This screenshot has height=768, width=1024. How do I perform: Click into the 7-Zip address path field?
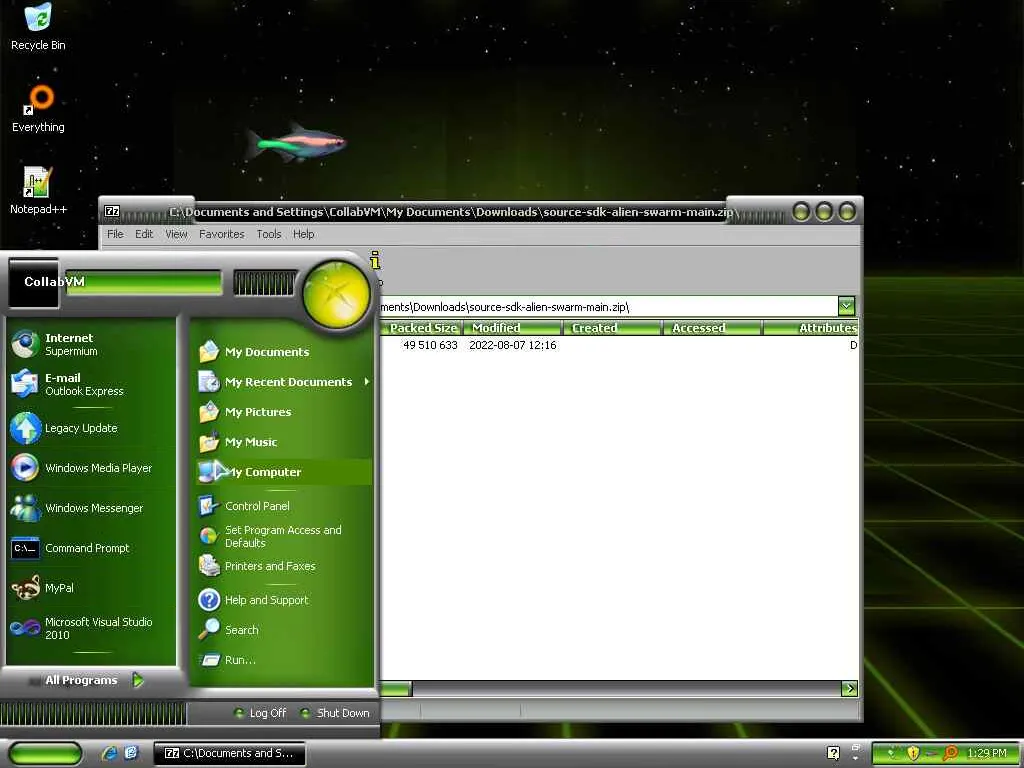pos(608,306)
